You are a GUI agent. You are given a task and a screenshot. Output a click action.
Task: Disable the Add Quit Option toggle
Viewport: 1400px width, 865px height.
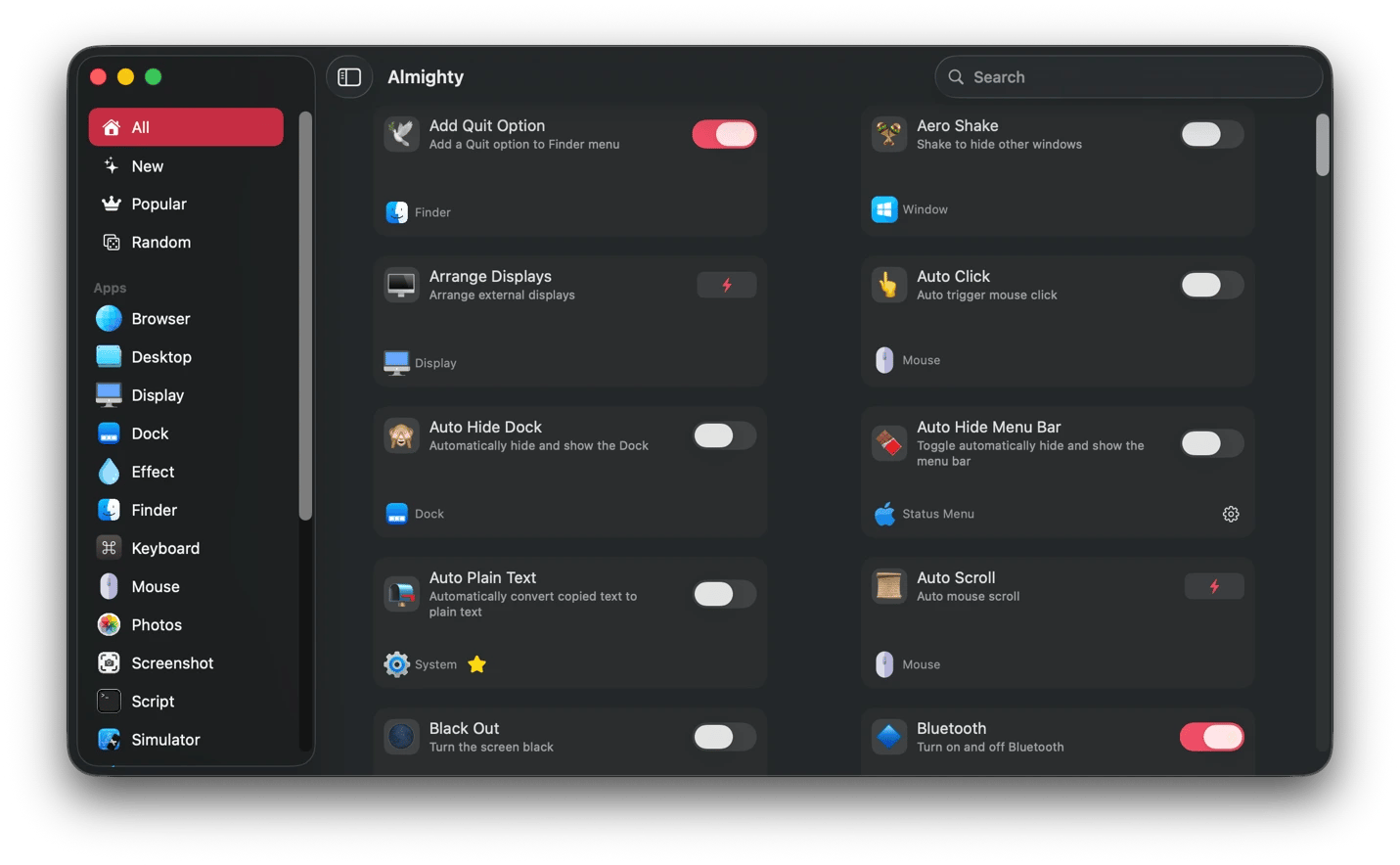pos(724,134)
